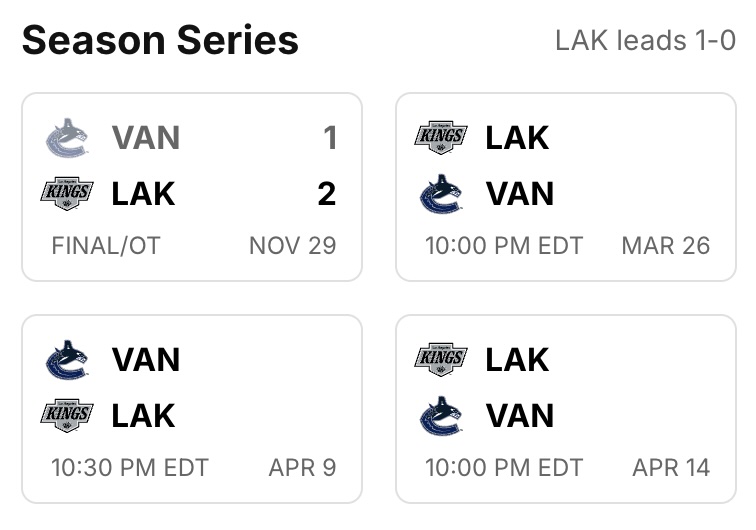Open the Kings logo on the Apr 14 card
Viewport: 756px width, 530px height.
pos(441,359)
